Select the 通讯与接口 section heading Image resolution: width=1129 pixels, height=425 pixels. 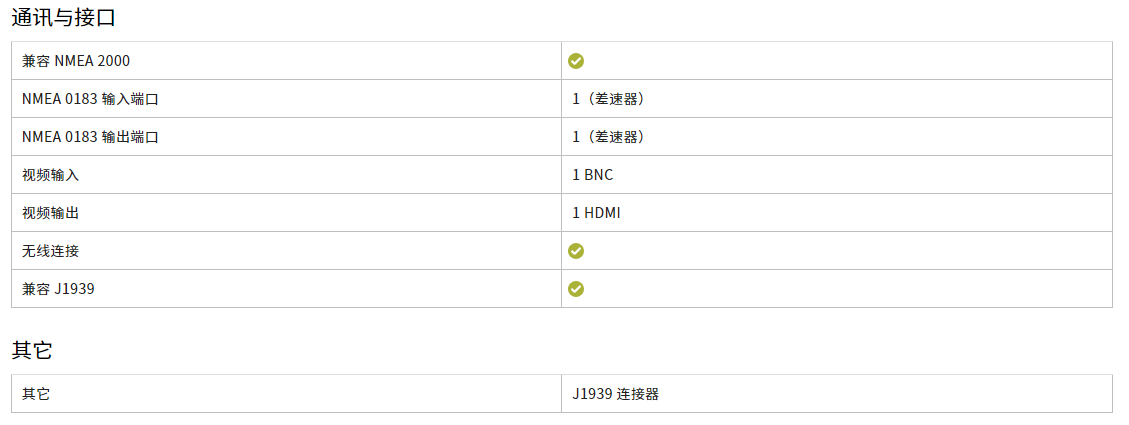click(x=63, y=18)
